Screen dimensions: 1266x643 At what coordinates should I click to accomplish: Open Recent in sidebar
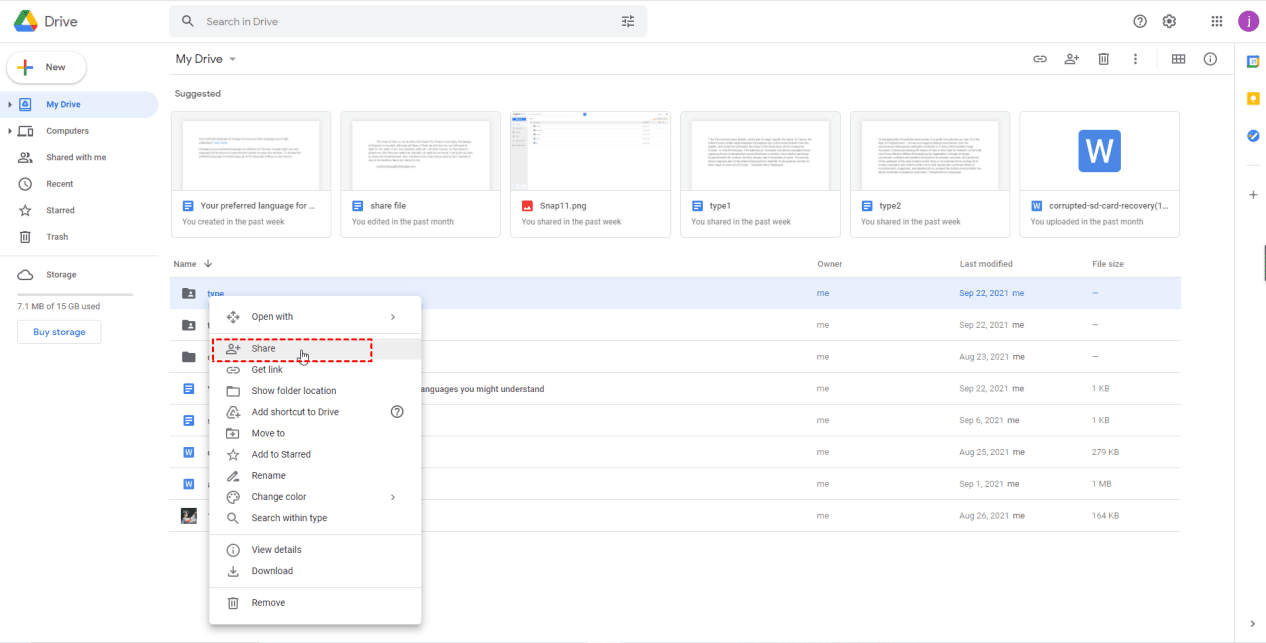pos(79,184)
